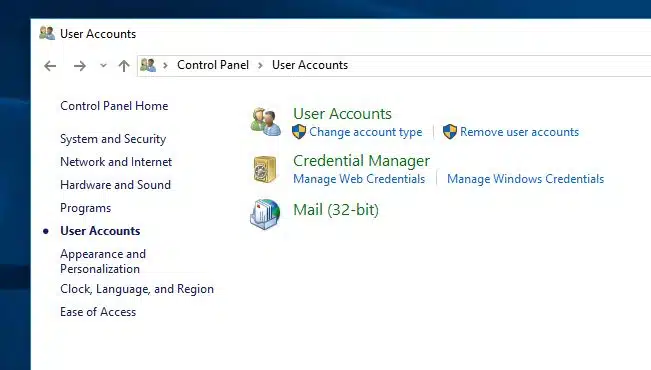Open the Ease of Access category
This screenshot has width=651, height=370.
(x=98, y=312)
